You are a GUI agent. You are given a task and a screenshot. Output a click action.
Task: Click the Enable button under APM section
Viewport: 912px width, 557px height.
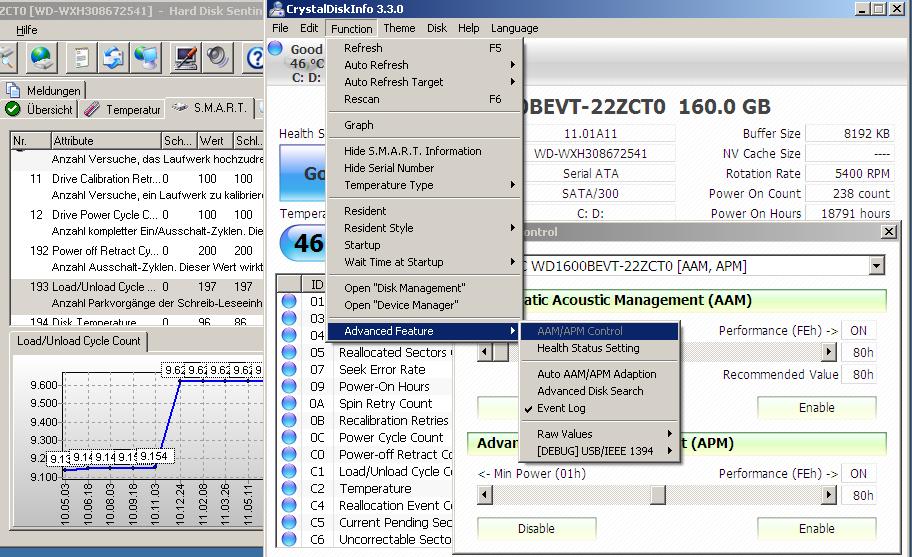point(817,529)
